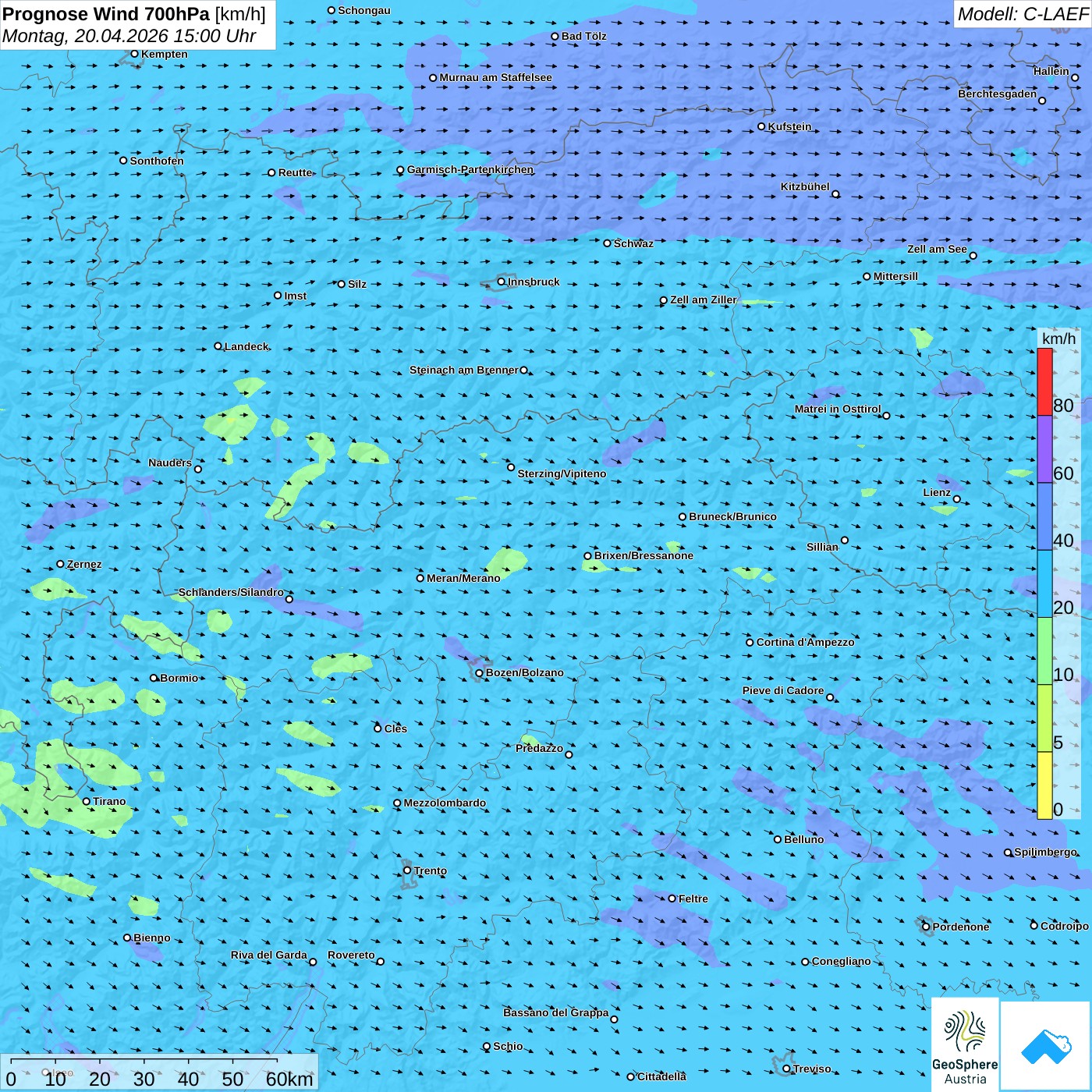
Task: Click the Schlanders/Silandro label
Action: (231, 592)
